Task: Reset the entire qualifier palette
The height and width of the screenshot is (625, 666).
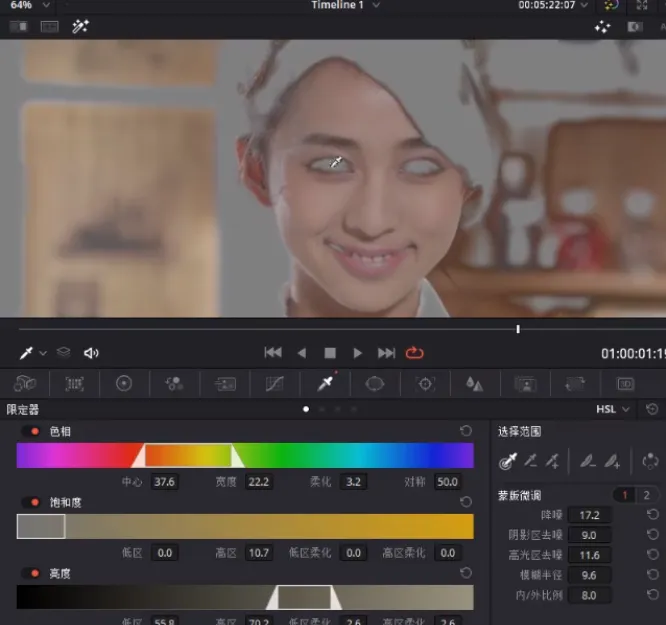Action: pyautogui.click(x=652, y=409)
